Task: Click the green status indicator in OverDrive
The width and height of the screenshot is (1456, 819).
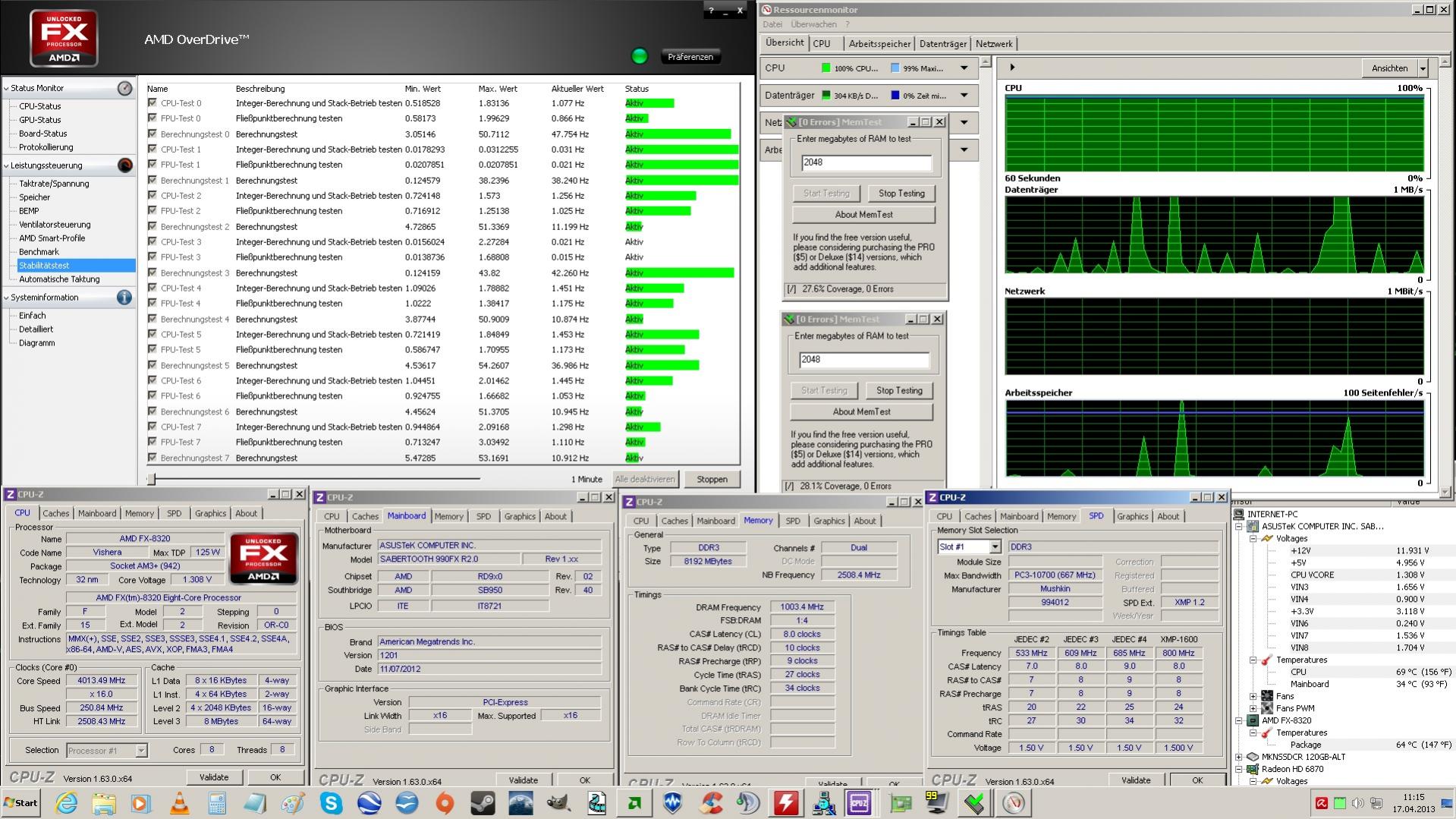Action: tap(640, 56)
